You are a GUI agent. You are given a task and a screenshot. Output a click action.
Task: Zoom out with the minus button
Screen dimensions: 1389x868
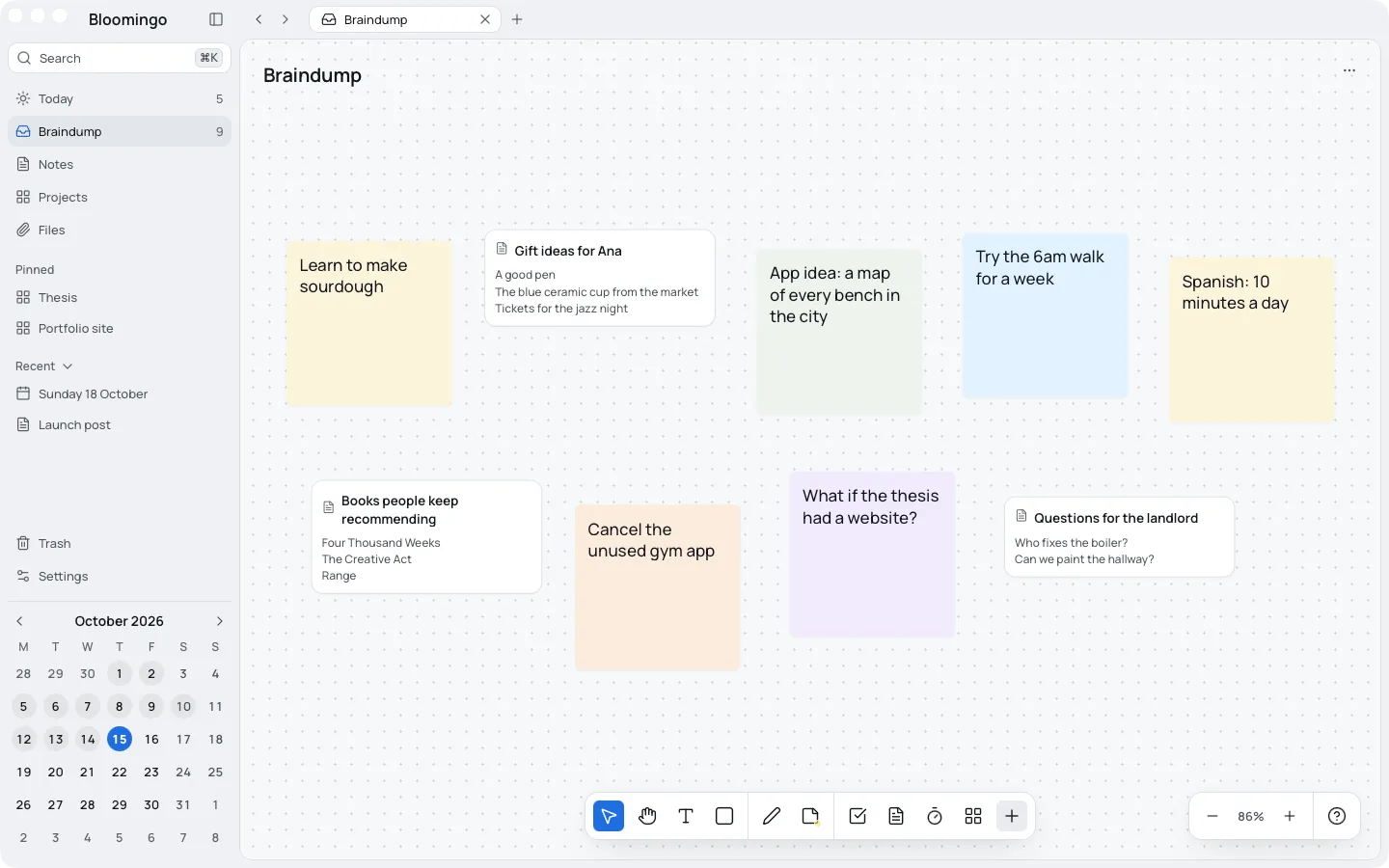(1212, 816)
